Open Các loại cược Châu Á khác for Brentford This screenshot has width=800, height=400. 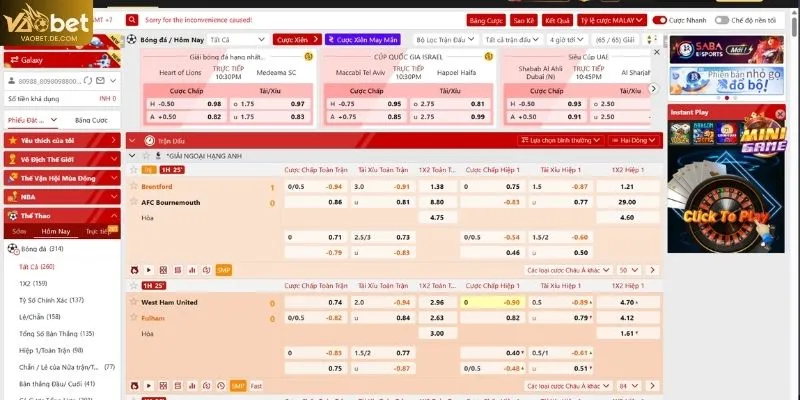point(568,270)
